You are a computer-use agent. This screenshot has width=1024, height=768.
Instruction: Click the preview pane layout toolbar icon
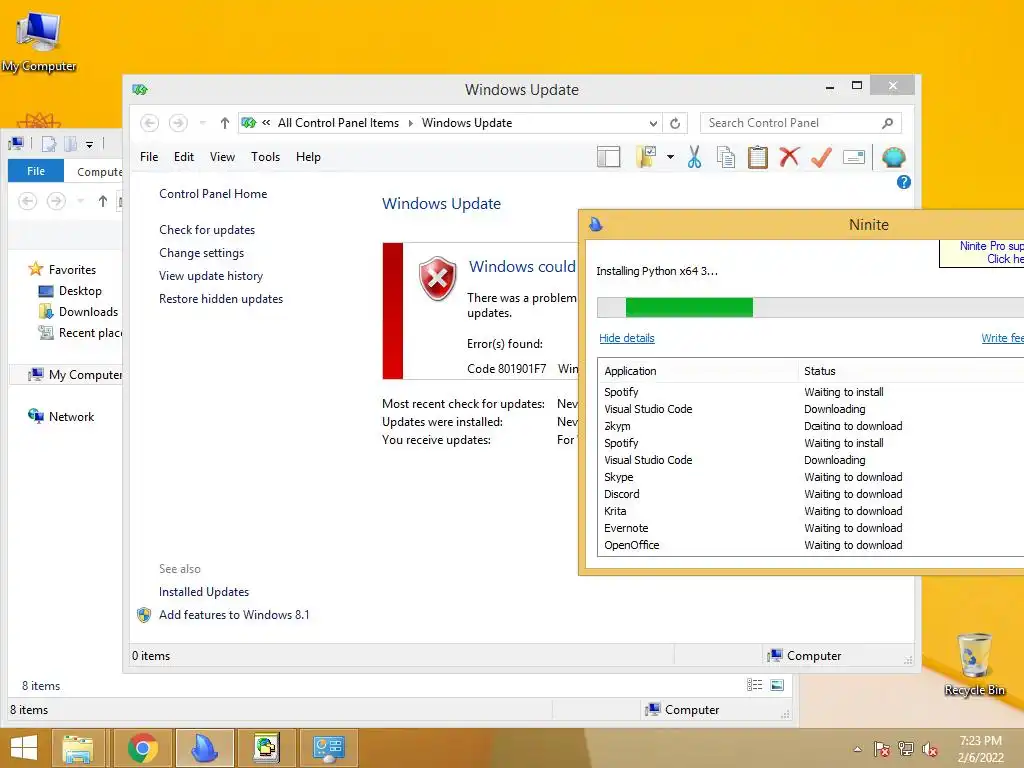(608, 157)
